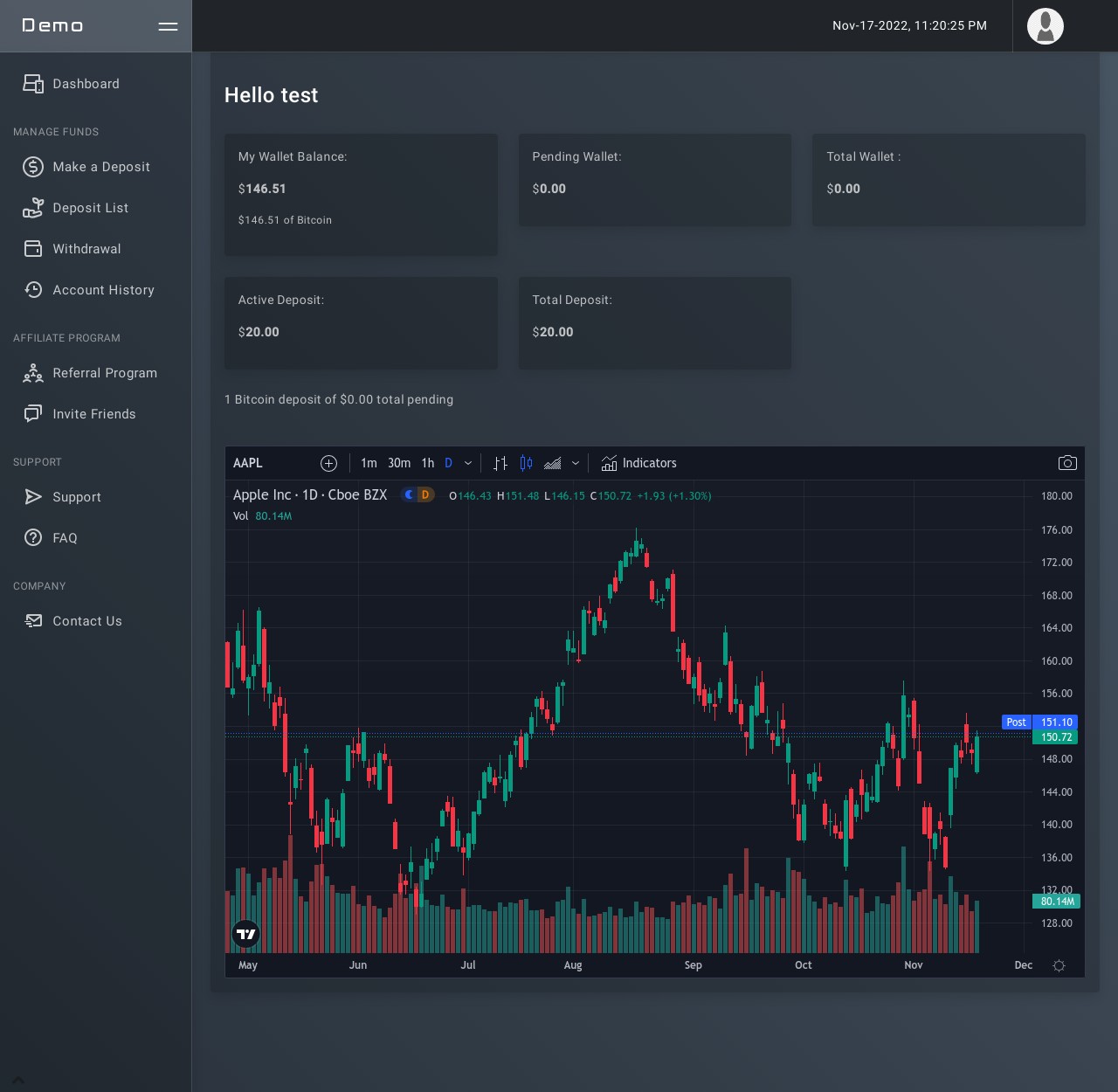Click the Total Deposit $20.00 value

click(553, 332)
